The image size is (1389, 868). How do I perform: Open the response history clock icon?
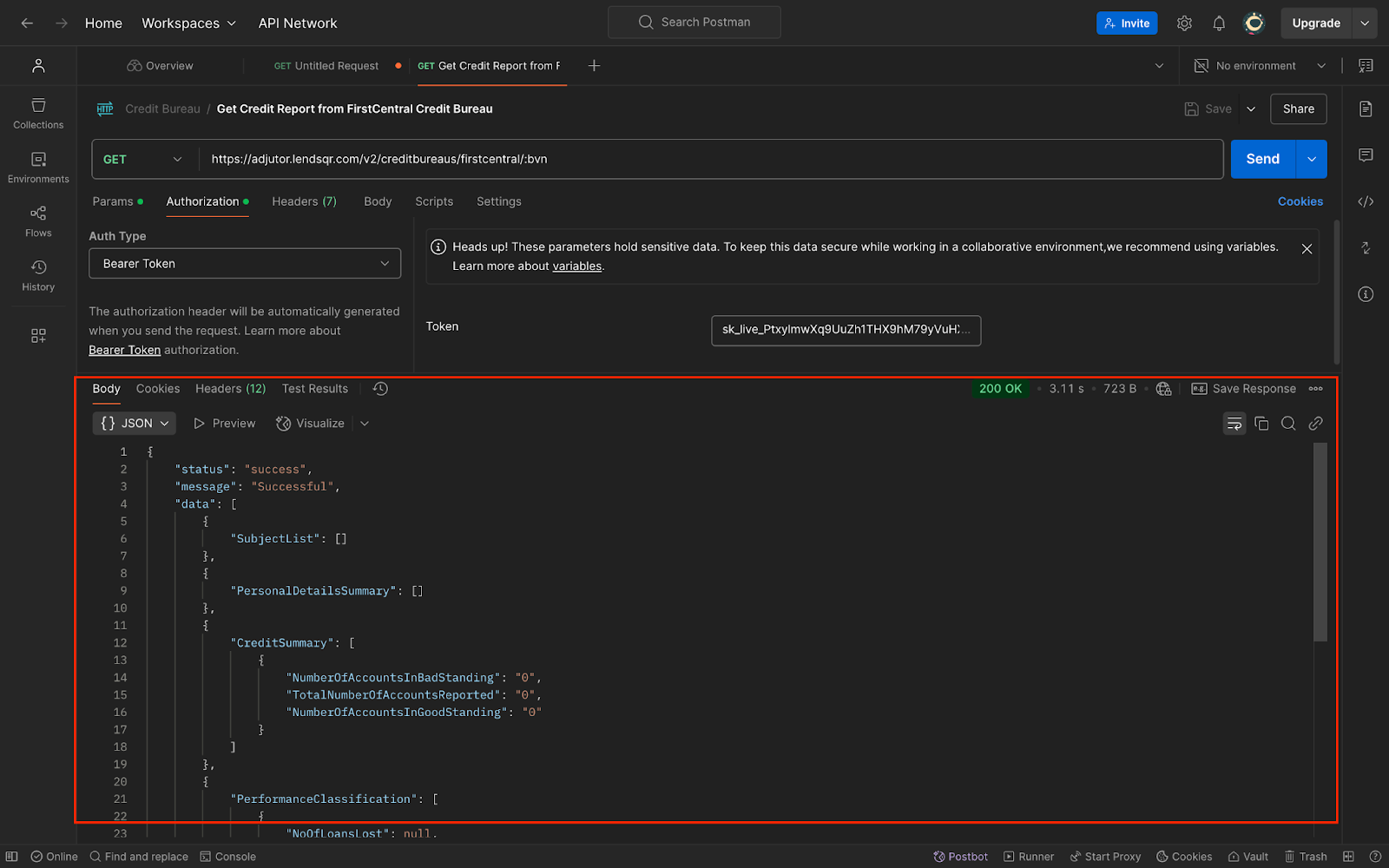380,389
